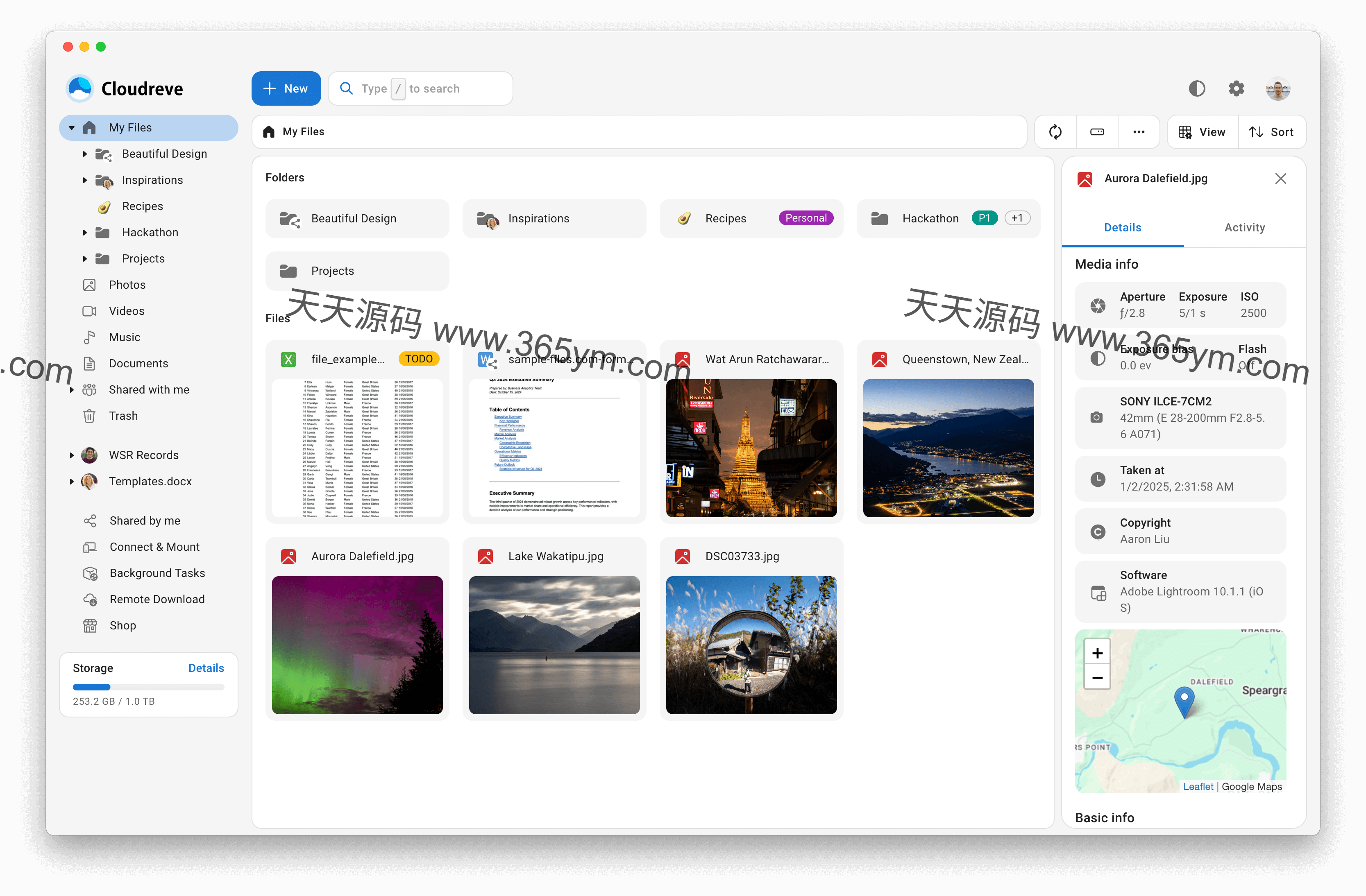Viewport: 1366px width, 896px height.
Task: Open the settings gear icon
Action: 1236,89
